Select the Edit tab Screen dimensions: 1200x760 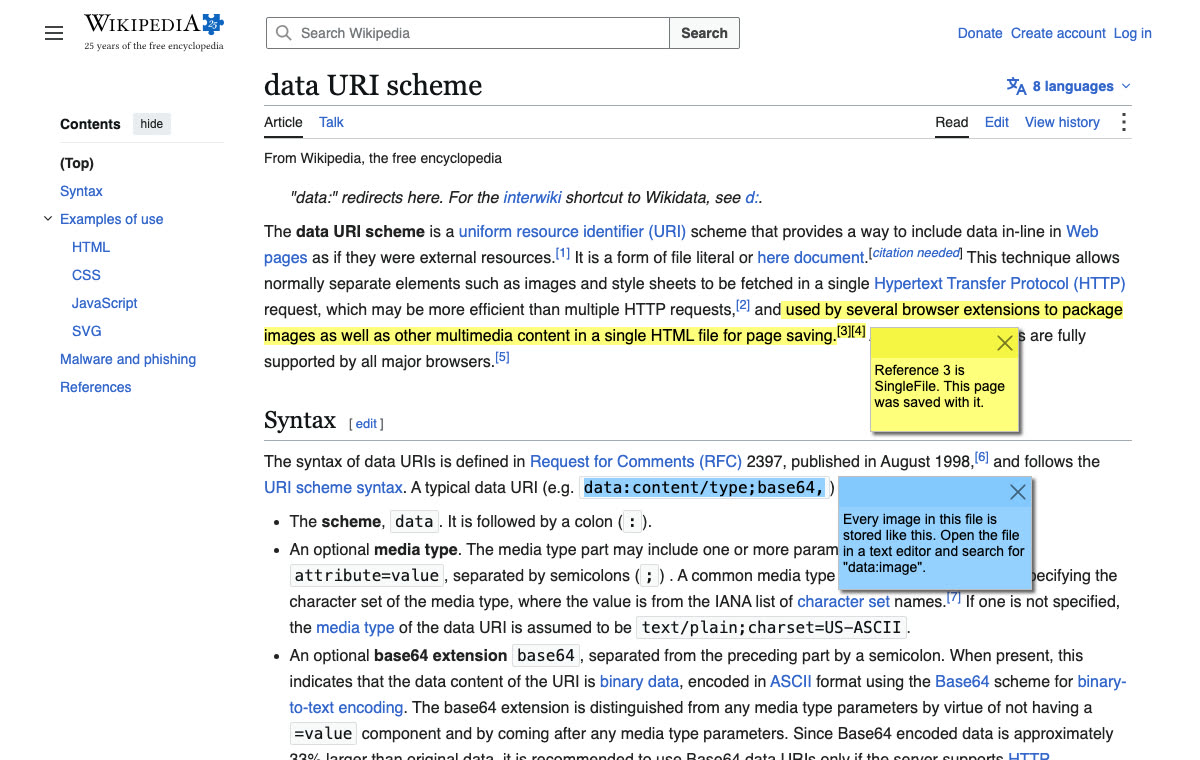(997, 122)
